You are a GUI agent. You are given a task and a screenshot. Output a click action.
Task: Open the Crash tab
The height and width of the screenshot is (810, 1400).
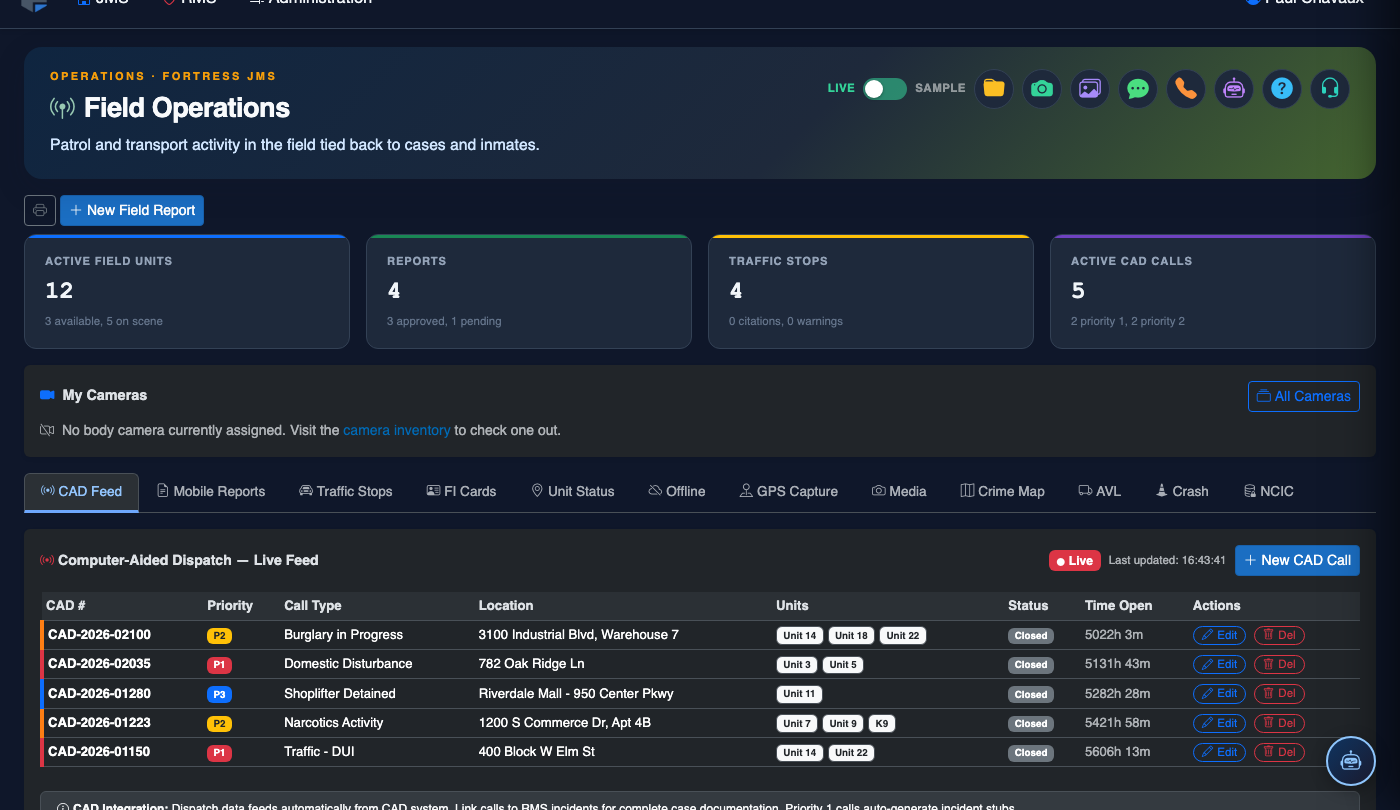1182,491
